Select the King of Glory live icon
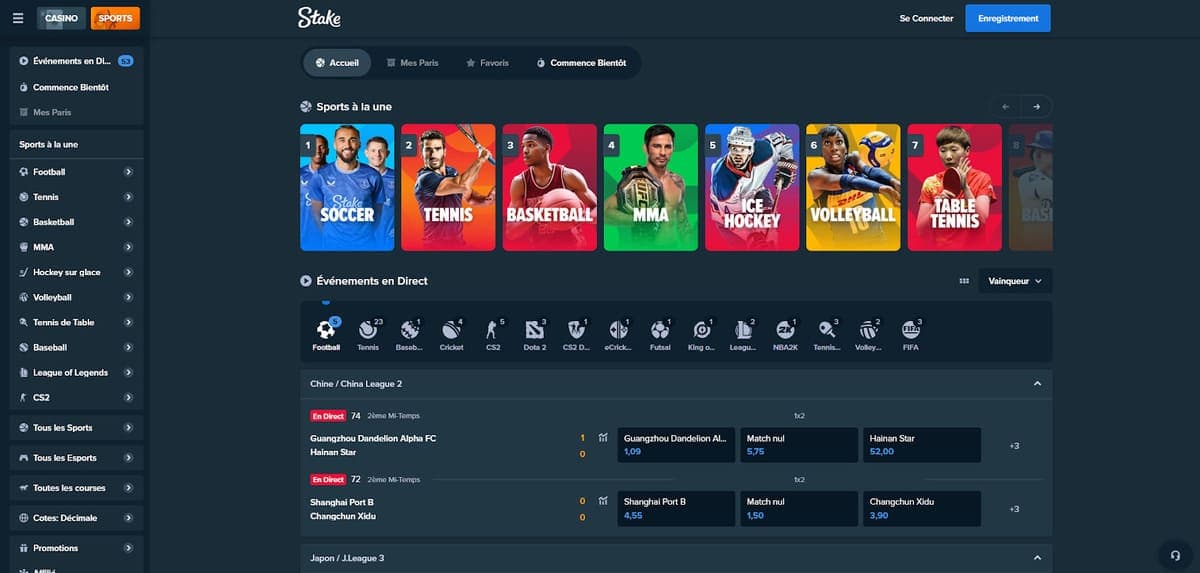The image size is (1200, 573). point(702,334)
